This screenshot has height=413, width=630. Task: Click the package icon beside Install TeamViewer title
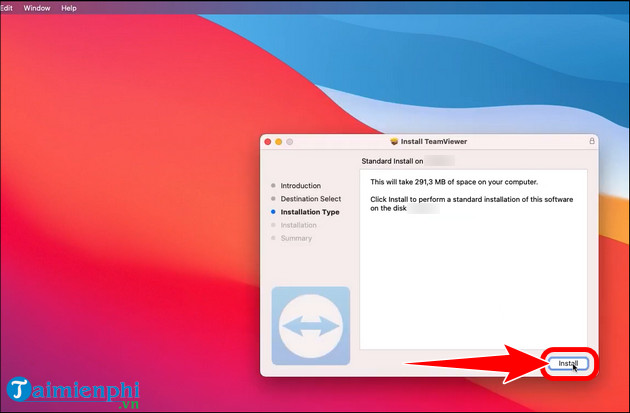click(394, 141)
